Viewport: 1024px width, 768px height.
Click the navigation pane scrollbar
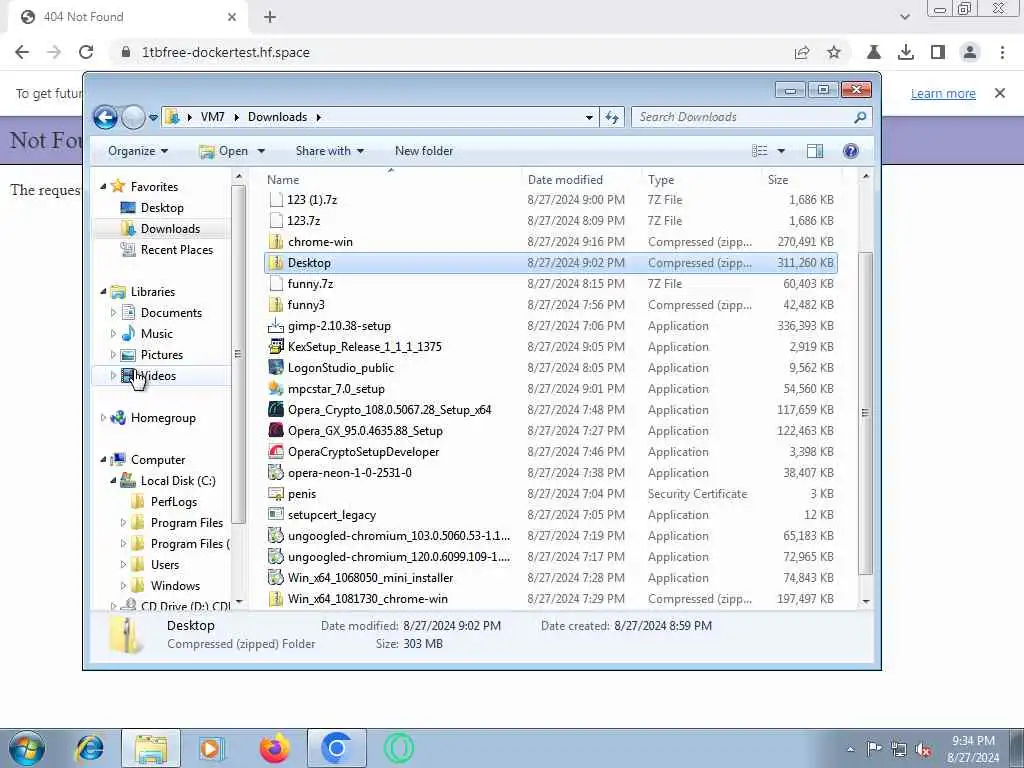[238, 354]
